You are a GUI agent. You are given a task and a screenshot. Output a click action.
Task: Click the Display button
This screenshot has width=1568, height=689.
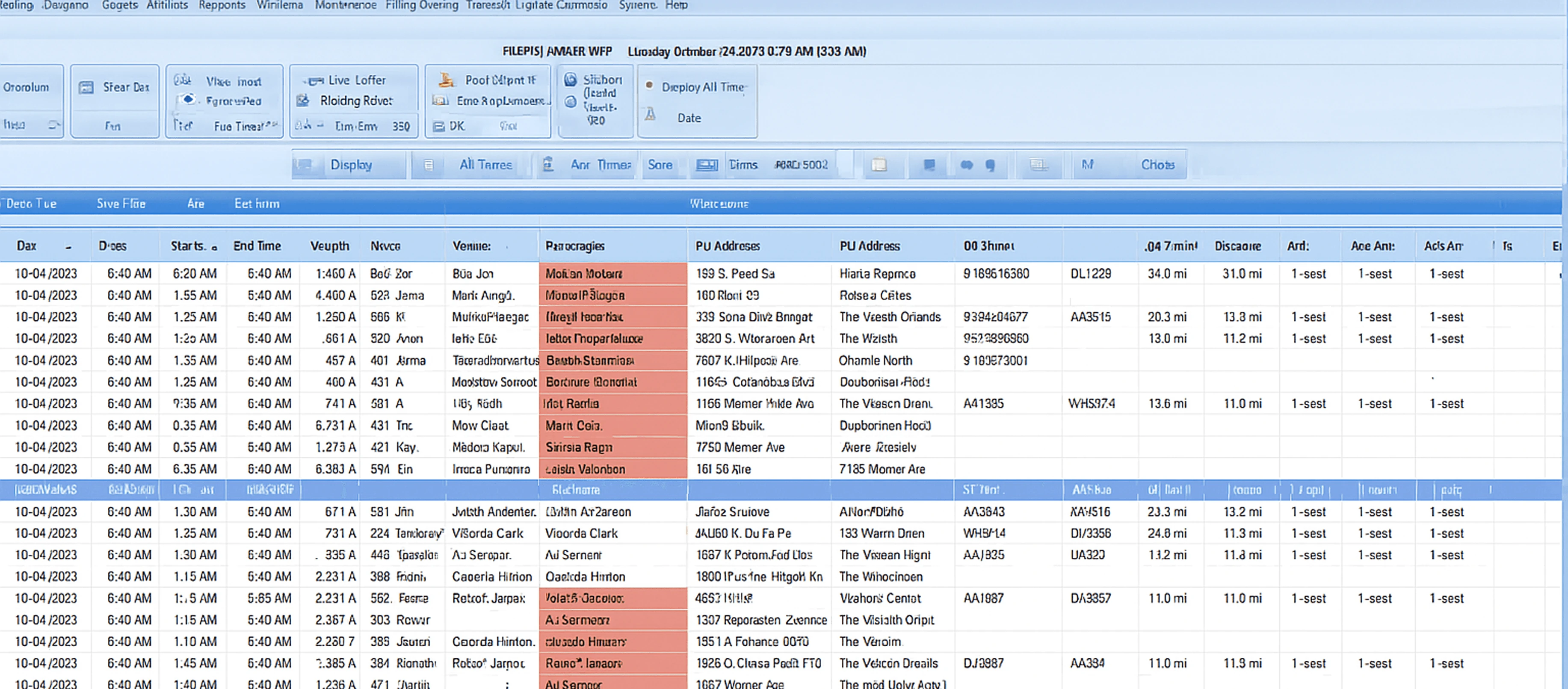pyautogui.click(x=351, y=165)
